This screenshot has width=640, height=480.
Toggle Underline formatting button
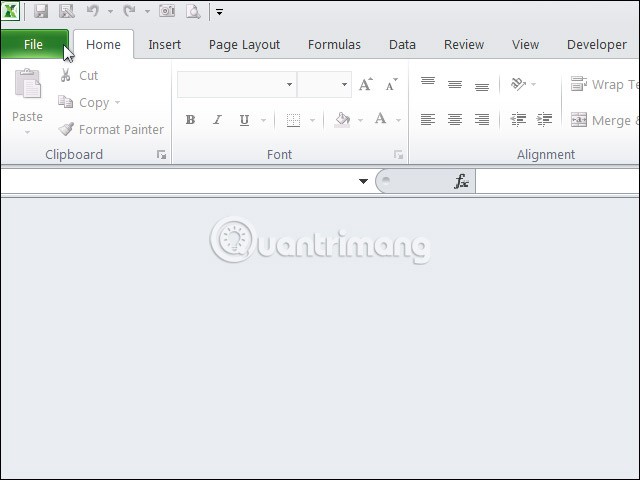click(x=244, y=121)
